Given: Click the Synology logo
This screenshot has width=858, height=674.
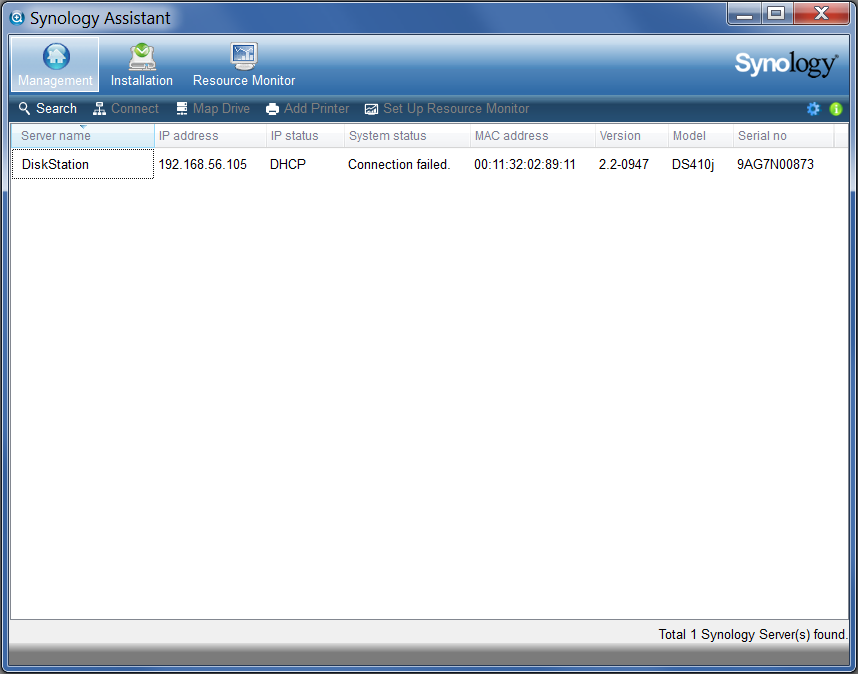Looking at the screenshot, I should (x=786, y=65).
